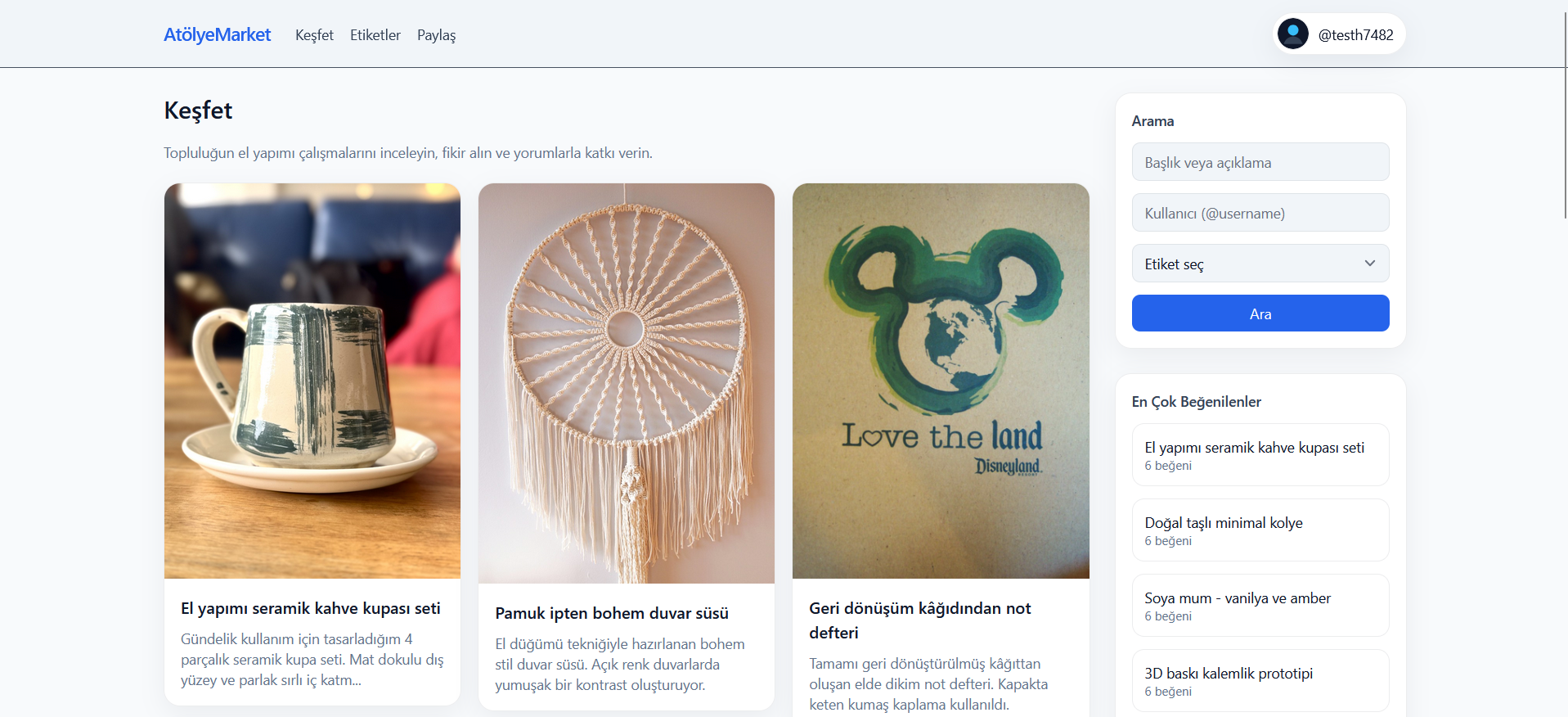Click the page vertical scrollbar
Screen dimensions: 1568x717
click(x=1565, y=115)
